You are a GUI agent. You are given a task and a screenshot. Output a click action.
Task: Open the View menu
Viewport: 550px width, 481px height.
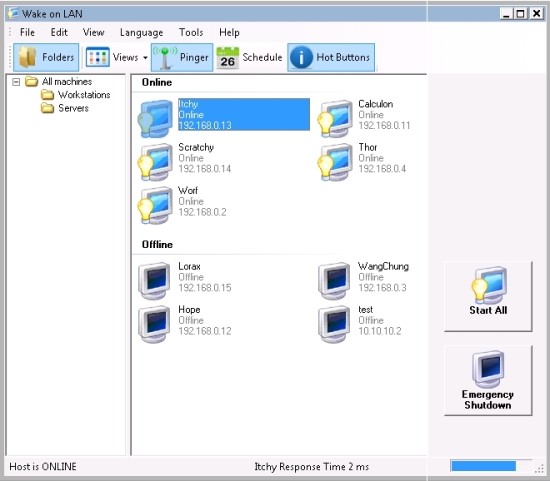click(93, 32)
